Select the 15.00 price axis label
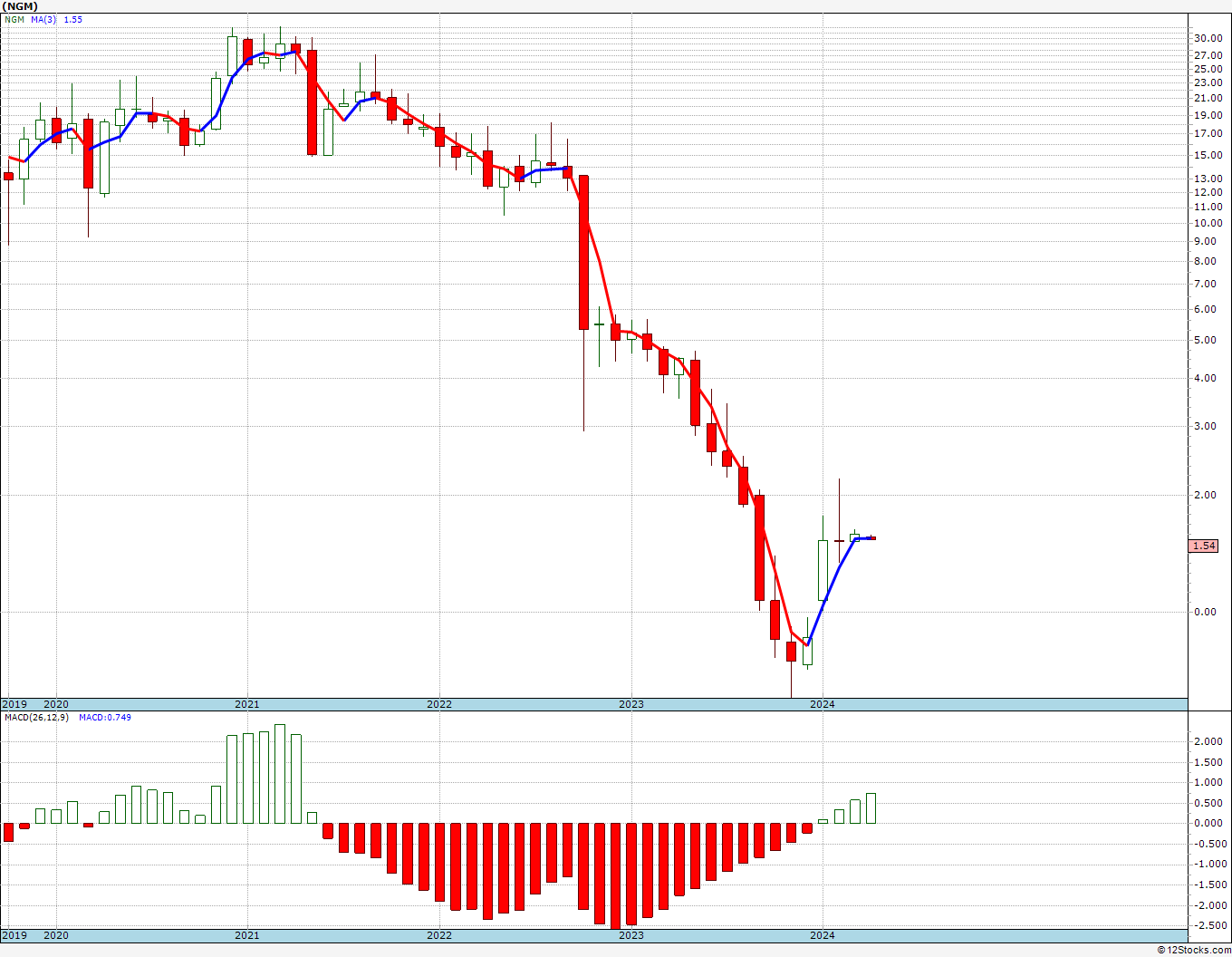 pyautogui.click(x=1208, y=155)
